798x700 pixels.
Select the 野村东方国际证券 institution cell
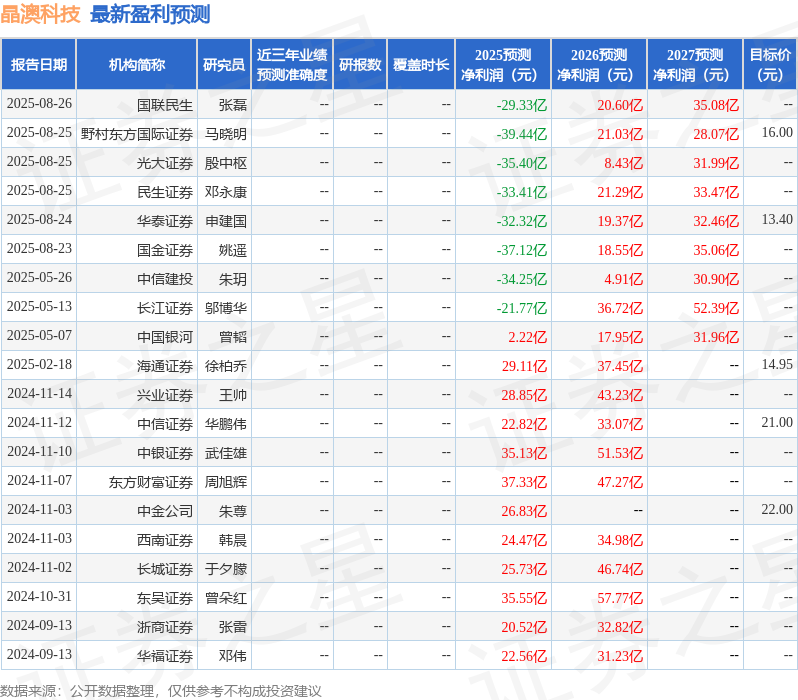click(x=137, y=134)
